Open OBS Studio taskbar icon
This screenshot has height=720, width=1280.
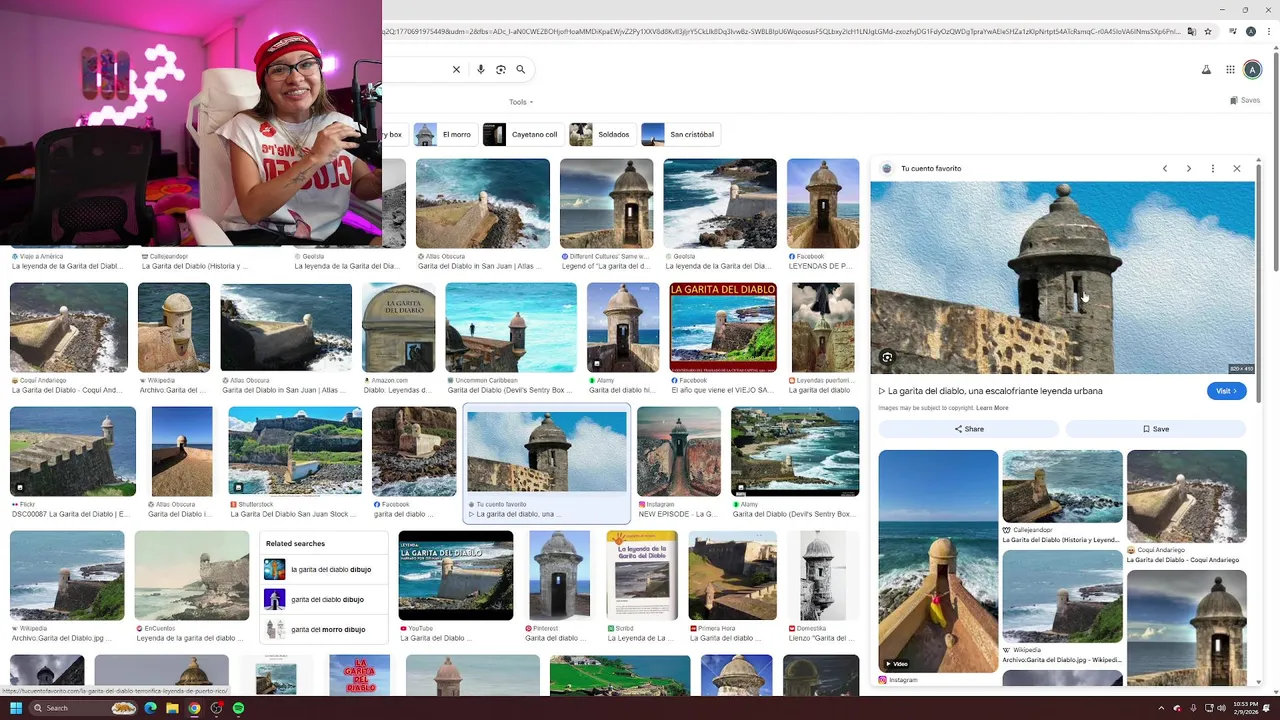coord(217,708)
